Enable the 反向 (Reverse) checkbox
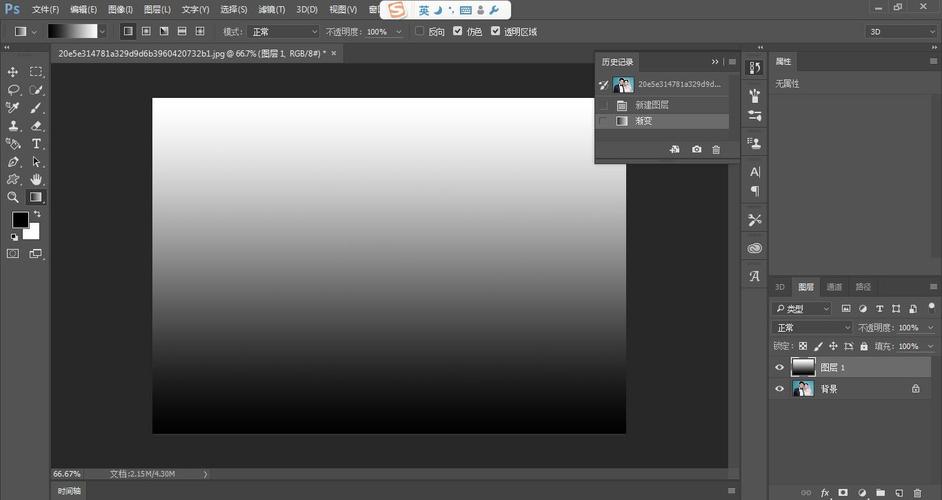The image size is (942, 500). [x=420, y=32]
